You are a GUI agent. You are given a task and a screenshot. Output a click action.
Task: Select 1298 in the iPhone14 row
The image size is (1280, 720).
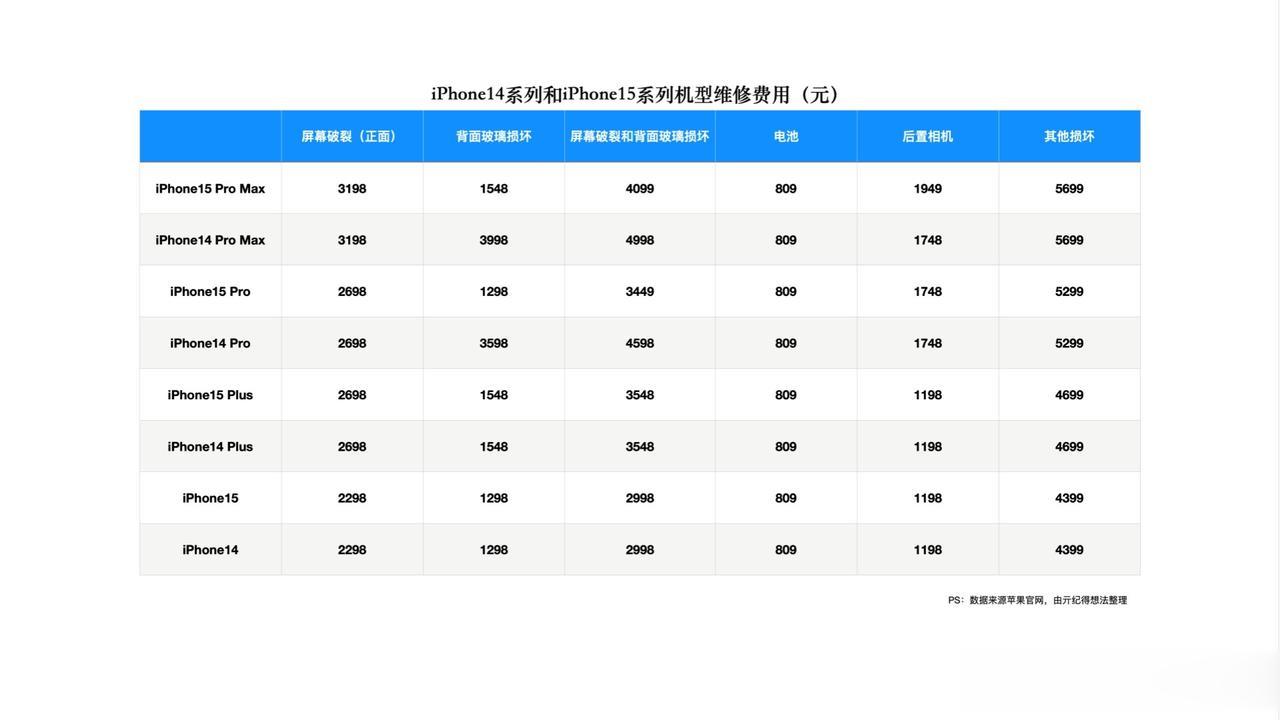point(494,550)
